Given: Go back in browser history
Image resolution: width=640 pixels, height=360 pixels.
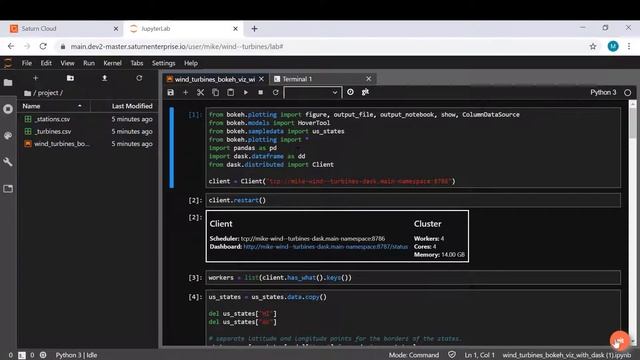Looking at the screenshot, I should pos(11,47).
